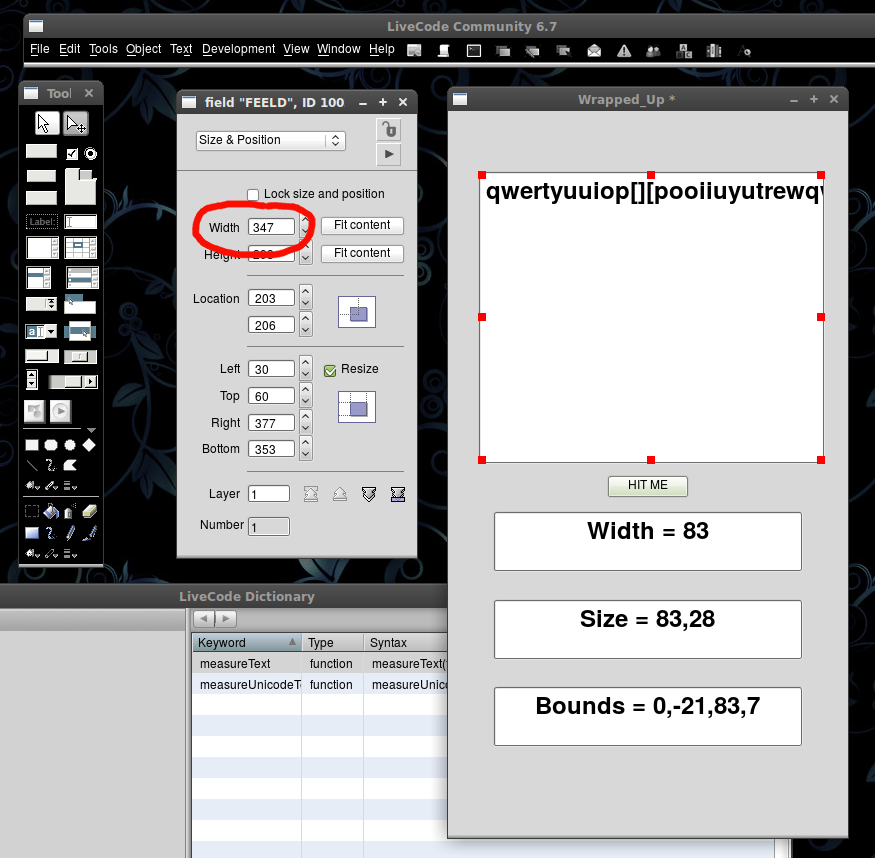Decrease the Location 206 value stepper
875x858 pixels.
pos(305,330)
